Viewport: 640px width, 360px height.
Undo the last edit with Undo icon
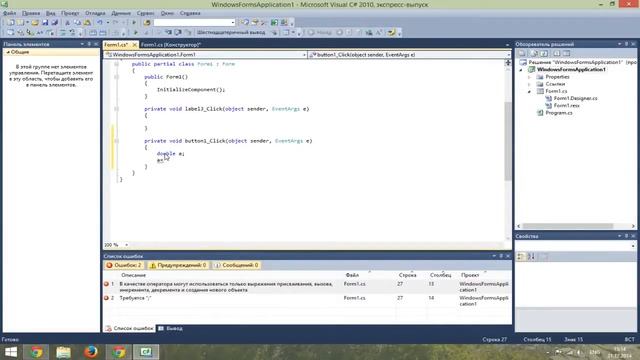pyautogui.click(x=100, y=22)
